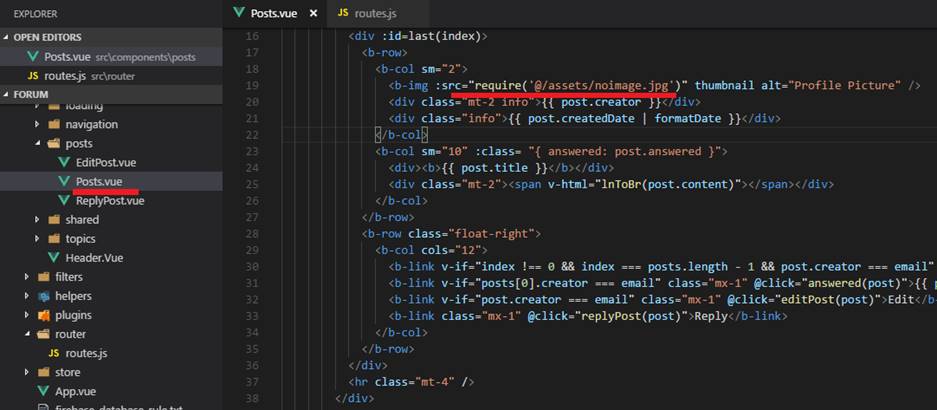Click the Vue icon beside EditPost.vue

(65, 162)
